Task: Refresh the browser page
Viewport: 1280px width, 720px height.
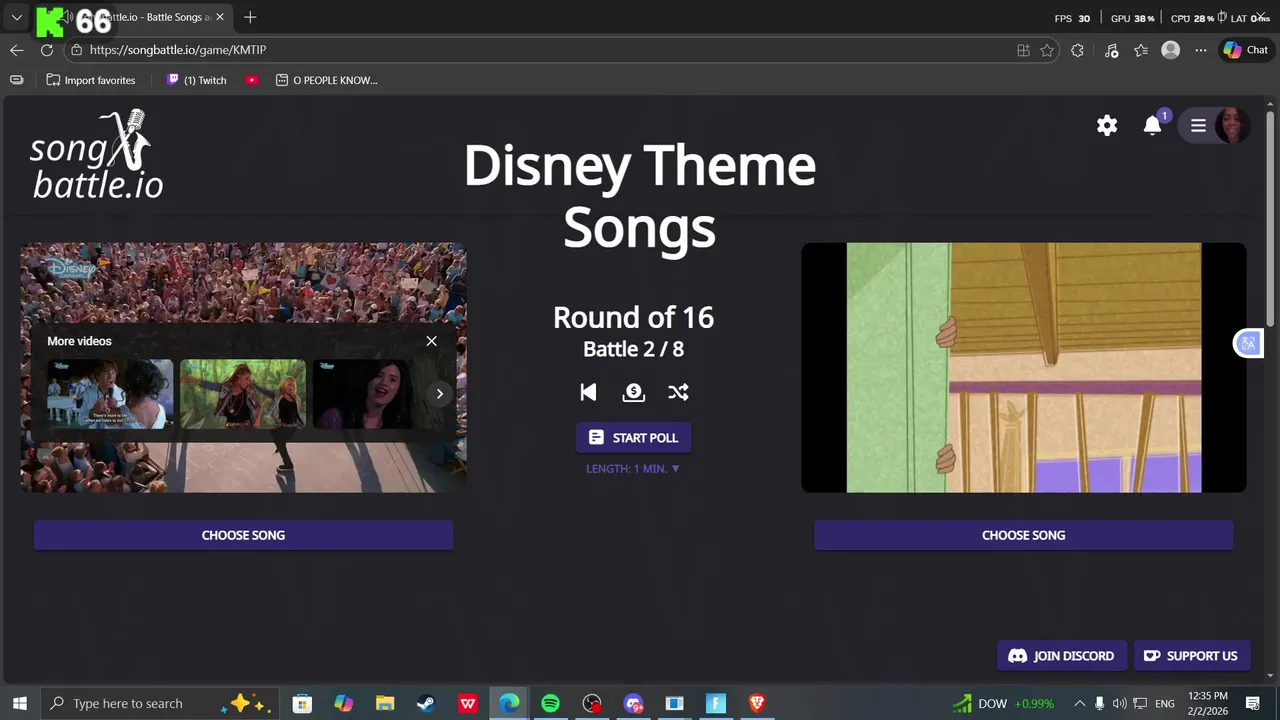Action: (47, 50)
